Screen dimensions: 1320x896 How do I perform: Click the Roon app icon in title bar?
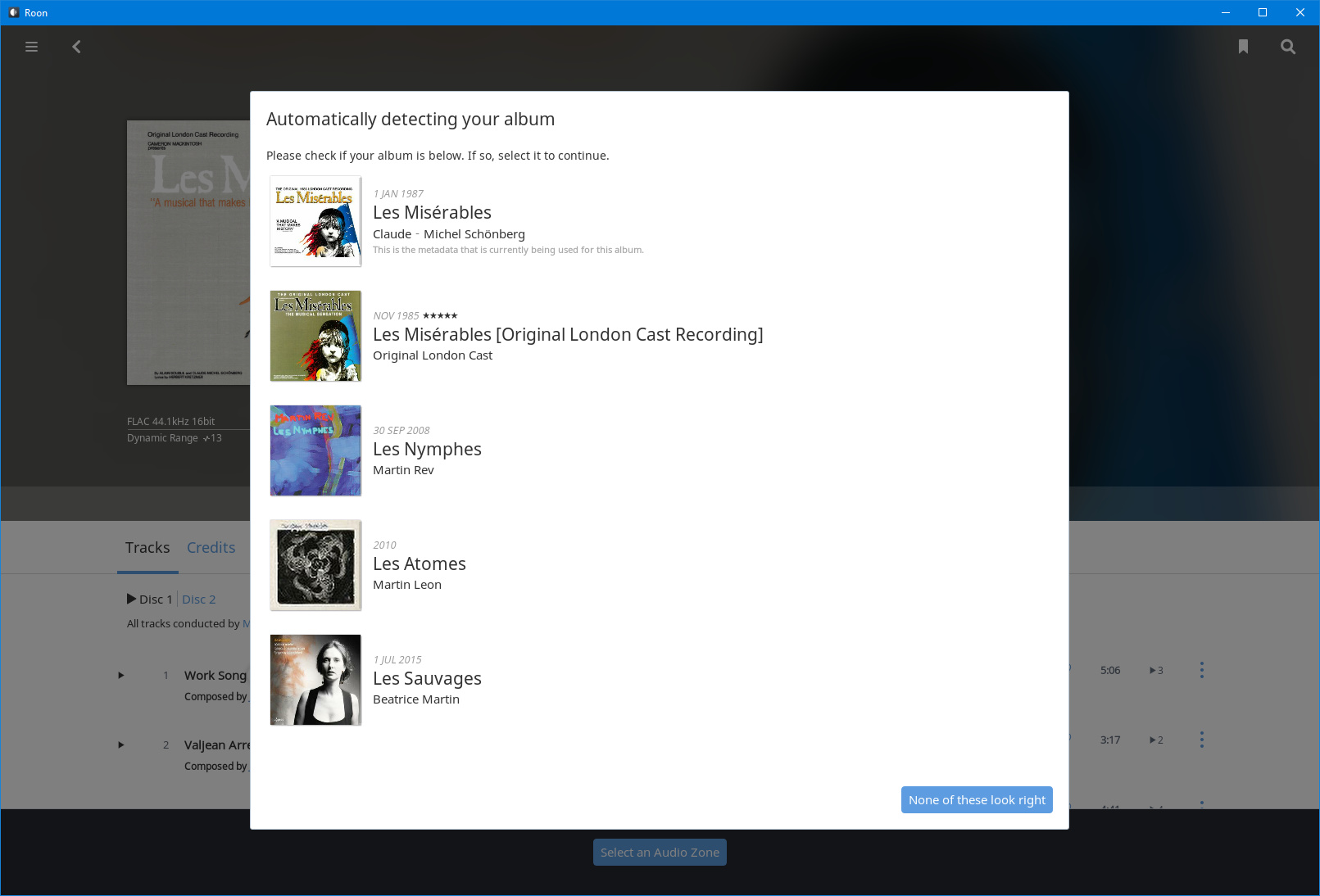(14, 12)
